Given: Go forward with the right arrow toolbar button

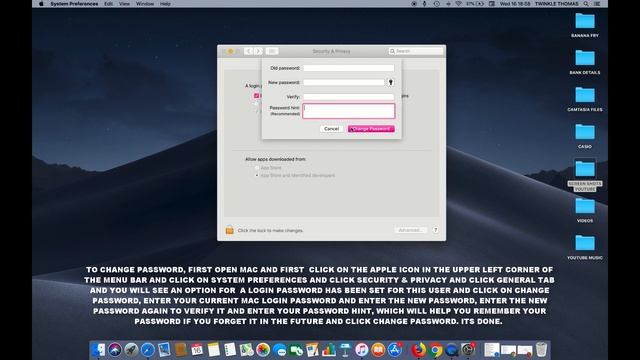Looking at the screenshot, I should (x=258, y=51).
